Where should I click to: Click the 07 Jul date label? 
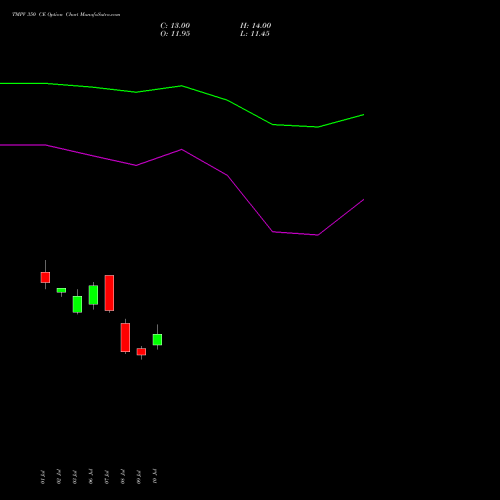tap(107, 477)
